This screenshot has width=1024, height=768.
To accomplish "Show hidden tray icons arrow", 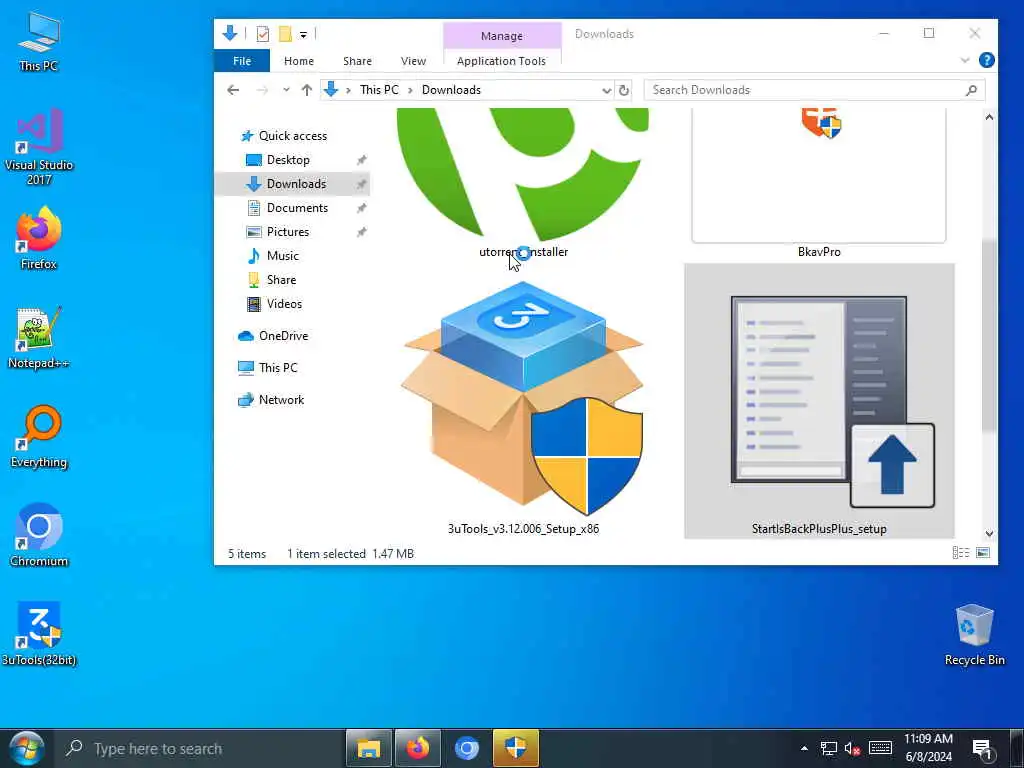I will point(805,748).
